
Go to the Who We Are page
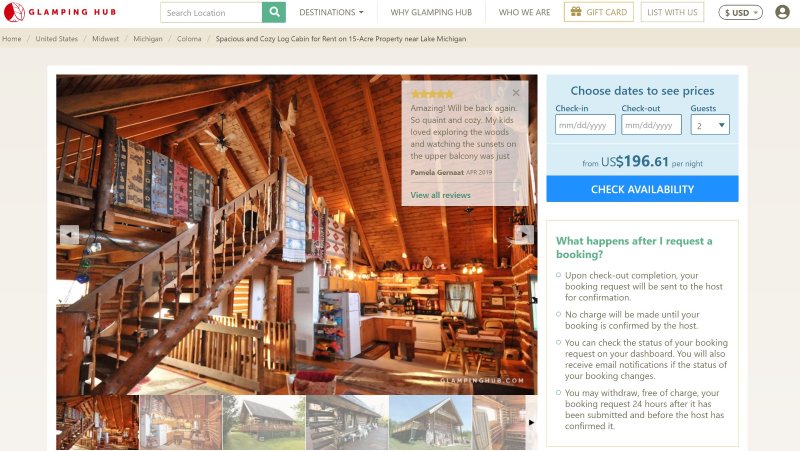(x=524, y=12)
